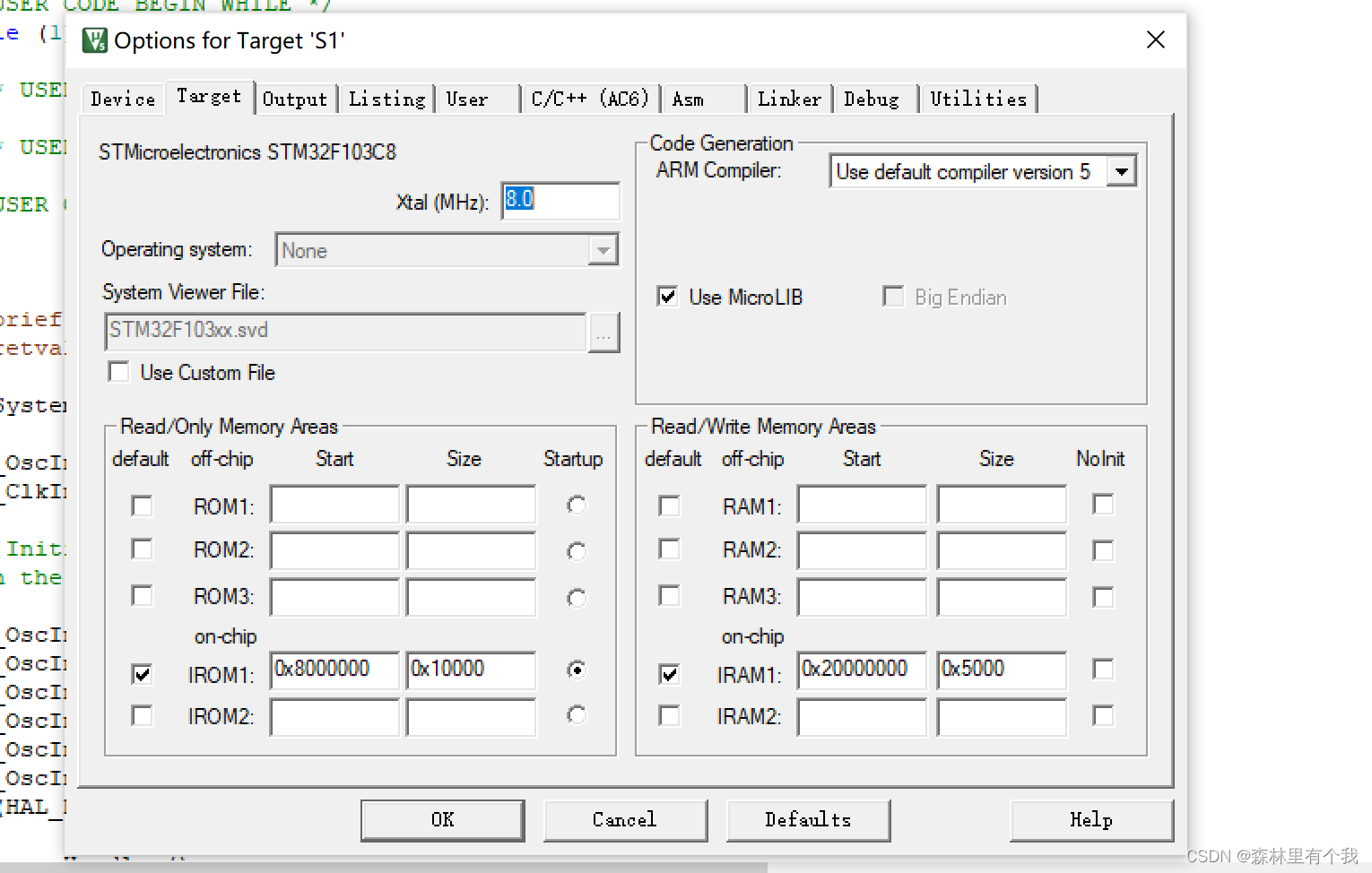Edit the IRAM1 Start field 0x20000000
Screen dimensions: 1372x873
(862, 670)
